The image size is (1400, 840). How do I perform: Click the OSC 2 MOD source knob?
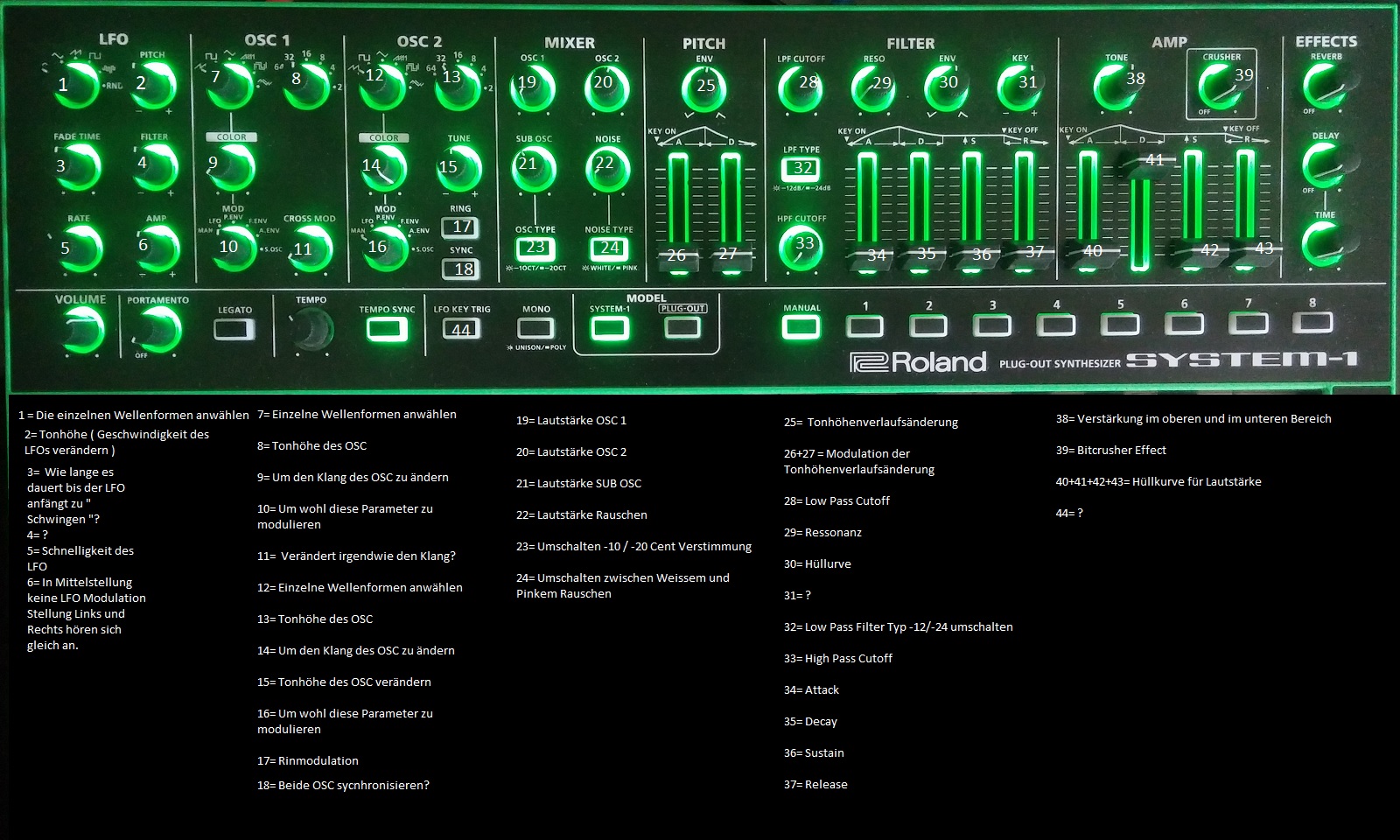tap(383, 248)
